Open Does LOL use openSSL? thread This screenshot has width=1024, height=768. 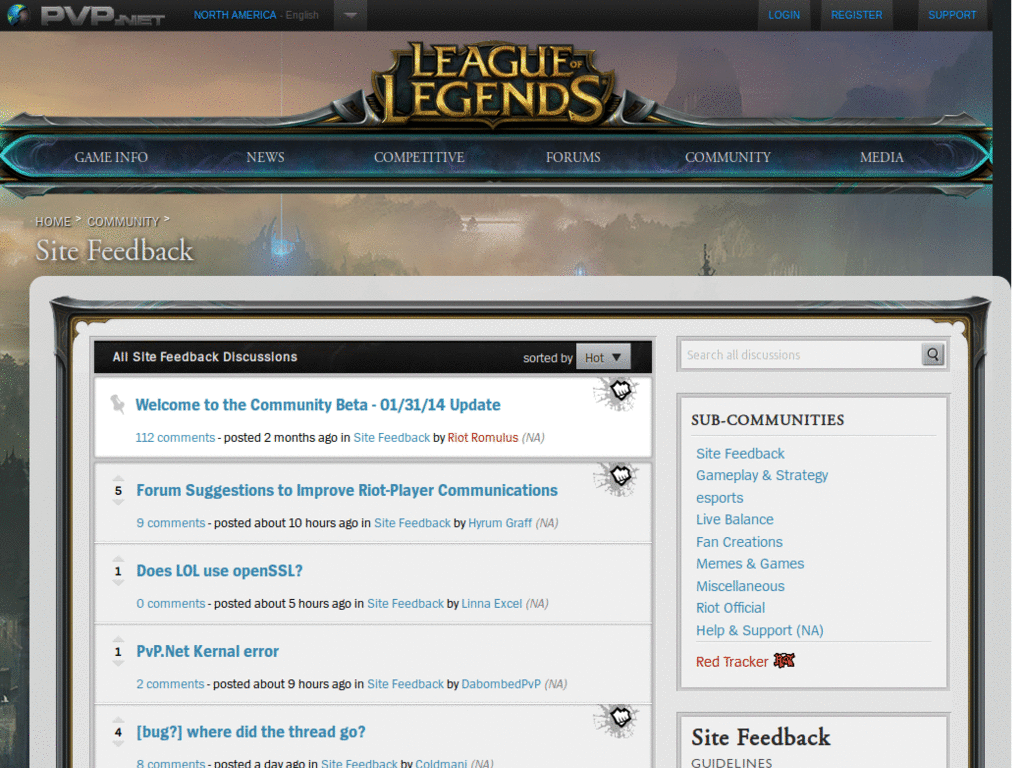click(x=219, y=571)
